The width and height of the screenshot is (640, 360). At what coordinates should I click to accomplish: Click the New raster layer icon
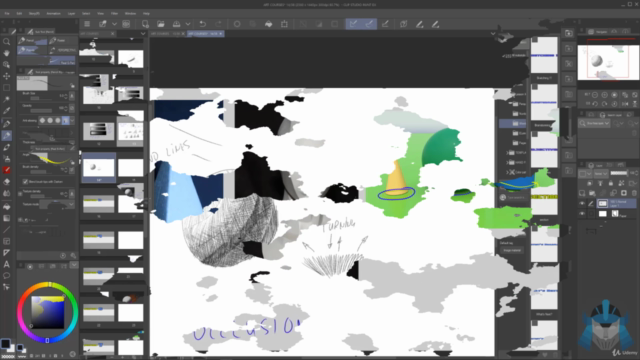(582, 193)
